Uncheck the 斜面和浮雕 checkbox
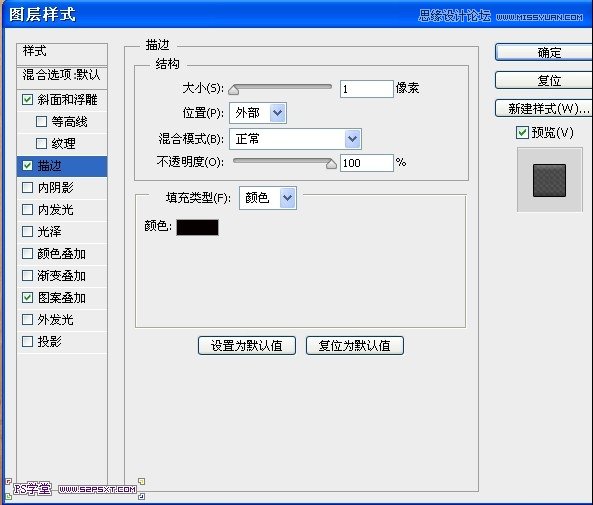The width and height of the screenshot is (593, 505). [x=27, y=100]
